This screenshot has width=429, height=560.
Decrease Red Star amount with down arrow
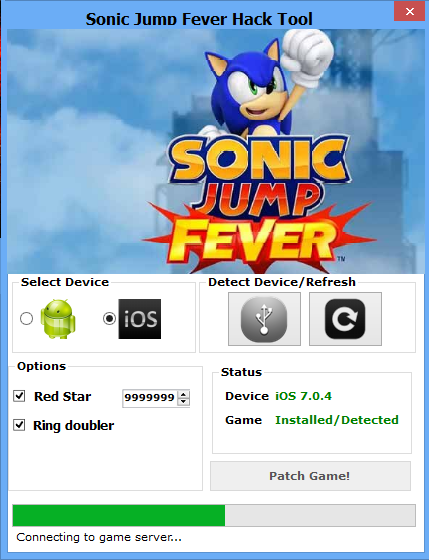(183, 402)
